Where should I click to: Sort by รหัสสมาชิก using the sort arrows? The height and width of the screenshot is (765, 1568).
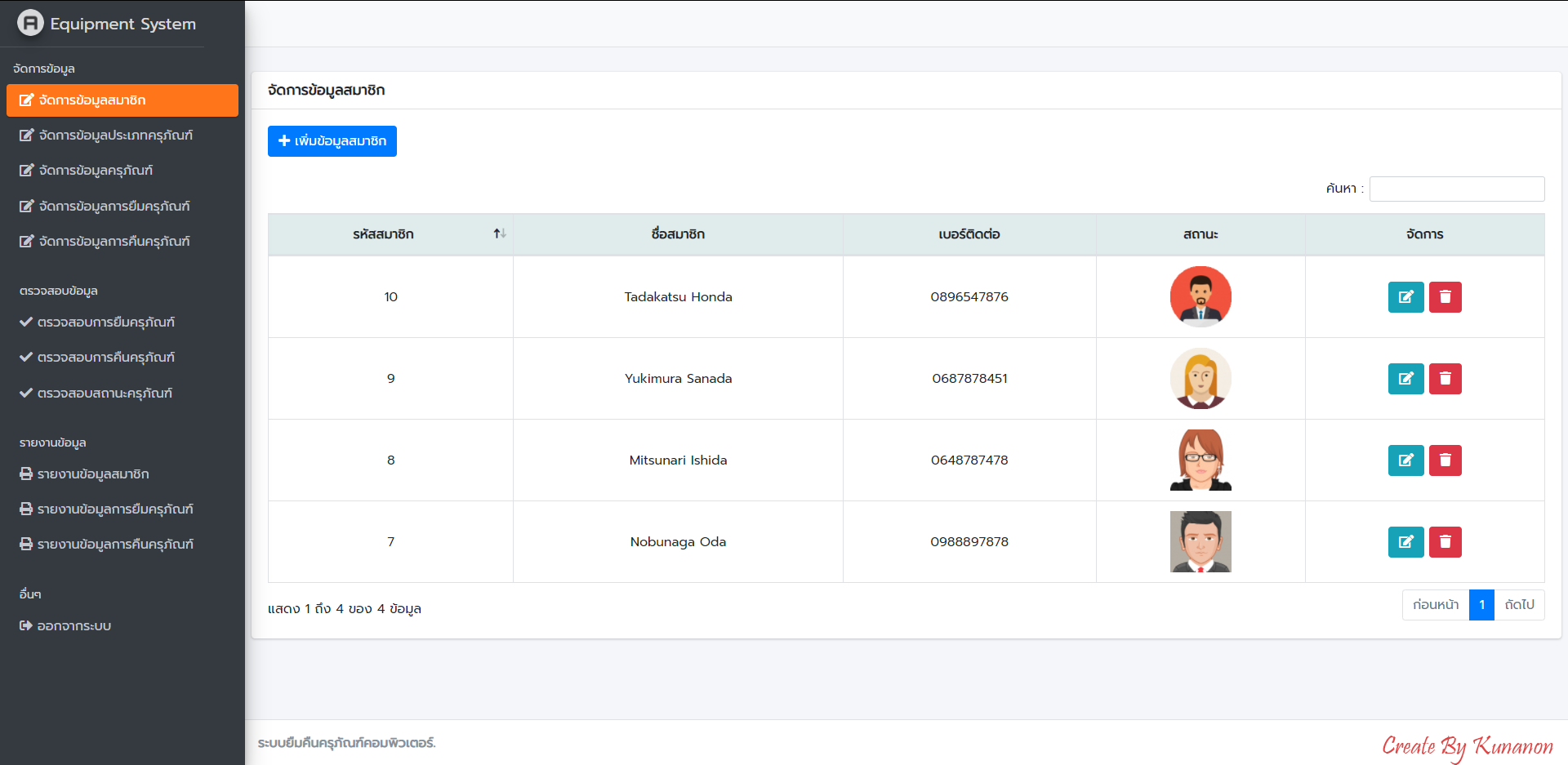pos(499,234)
